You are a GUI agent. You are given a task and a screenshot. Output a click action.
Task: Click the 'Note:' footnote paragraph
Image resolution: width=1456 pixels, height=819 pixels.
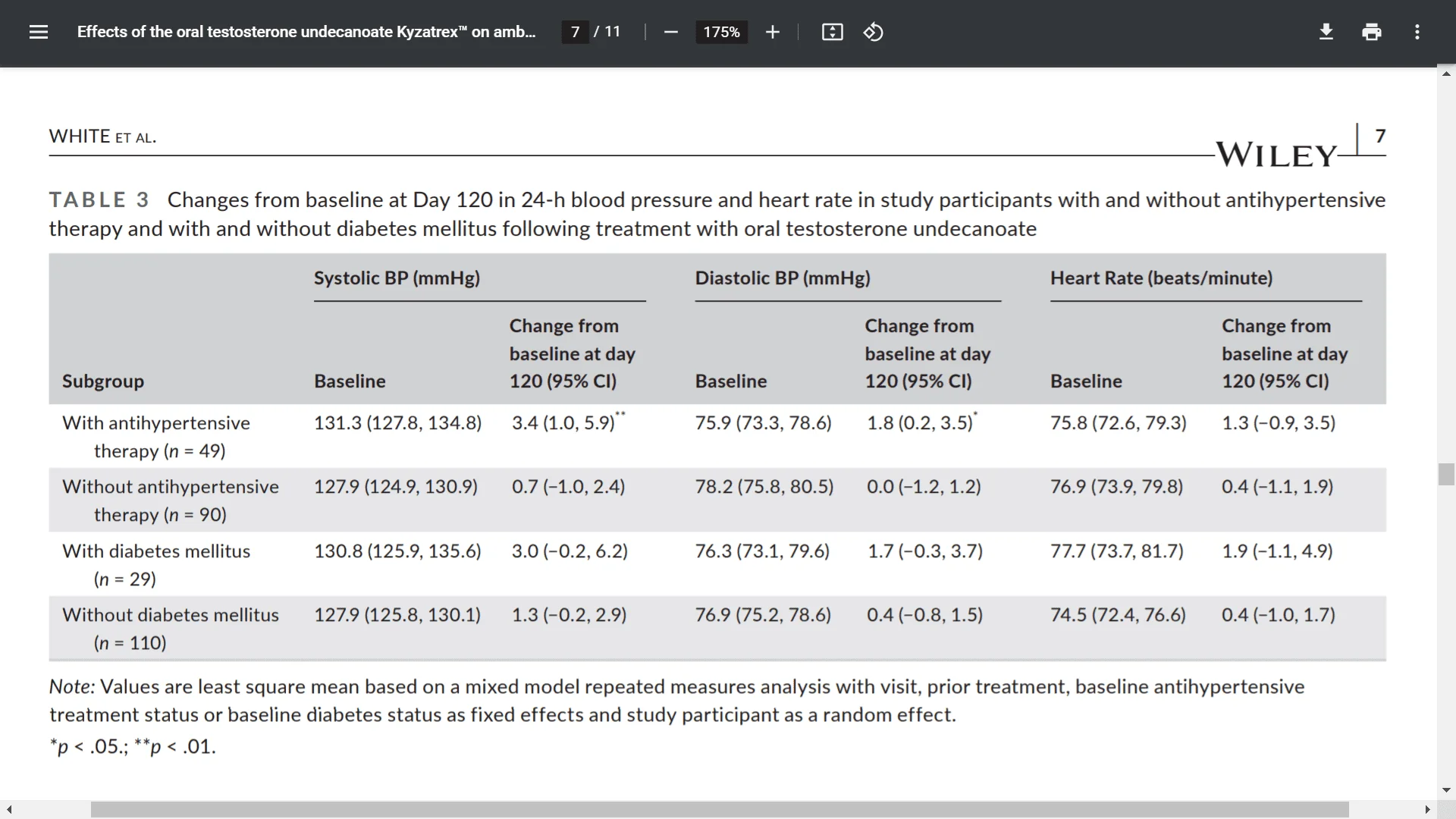676,701
